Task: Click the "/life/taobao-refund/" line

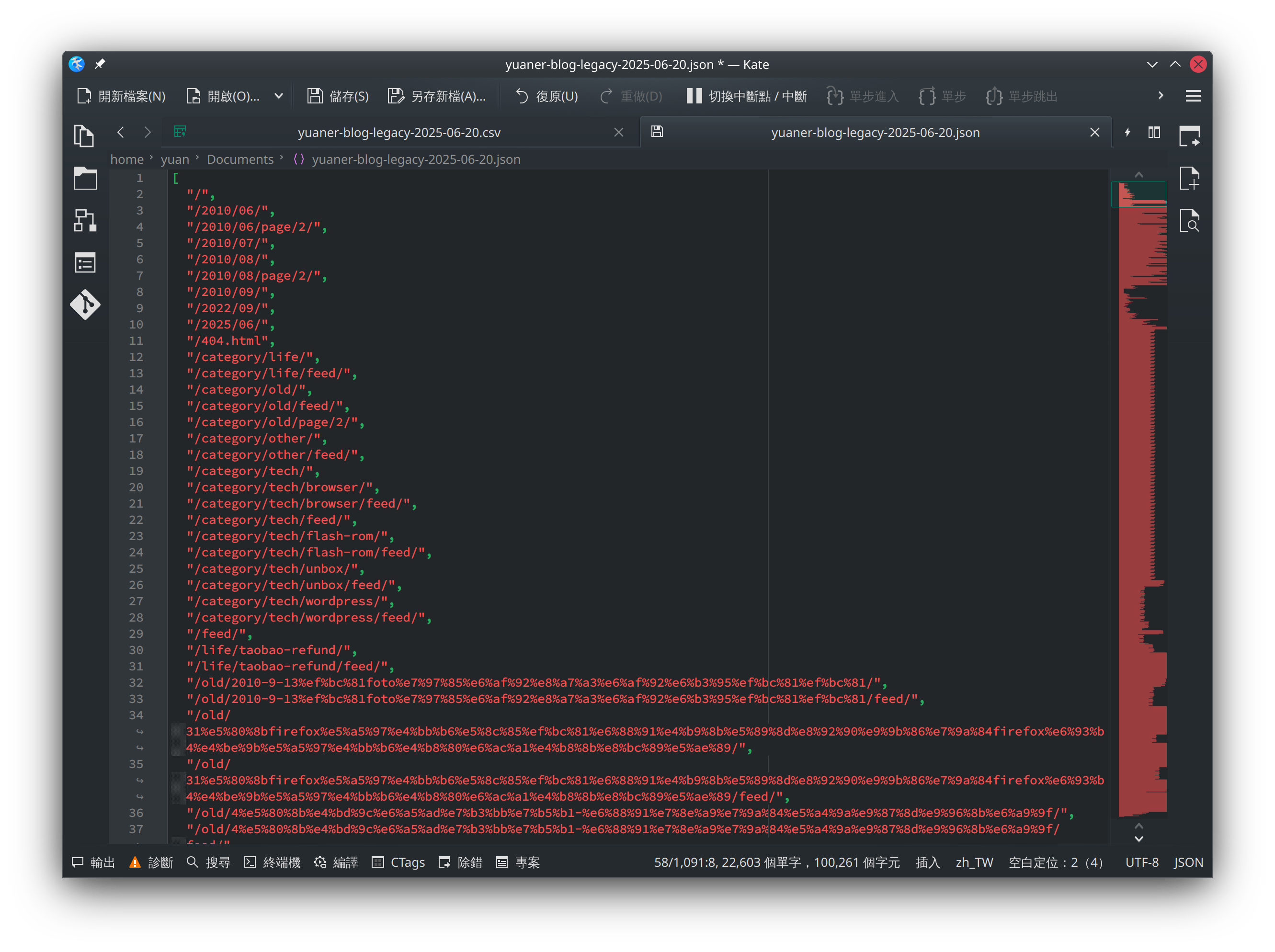Action: pos(272,650)
